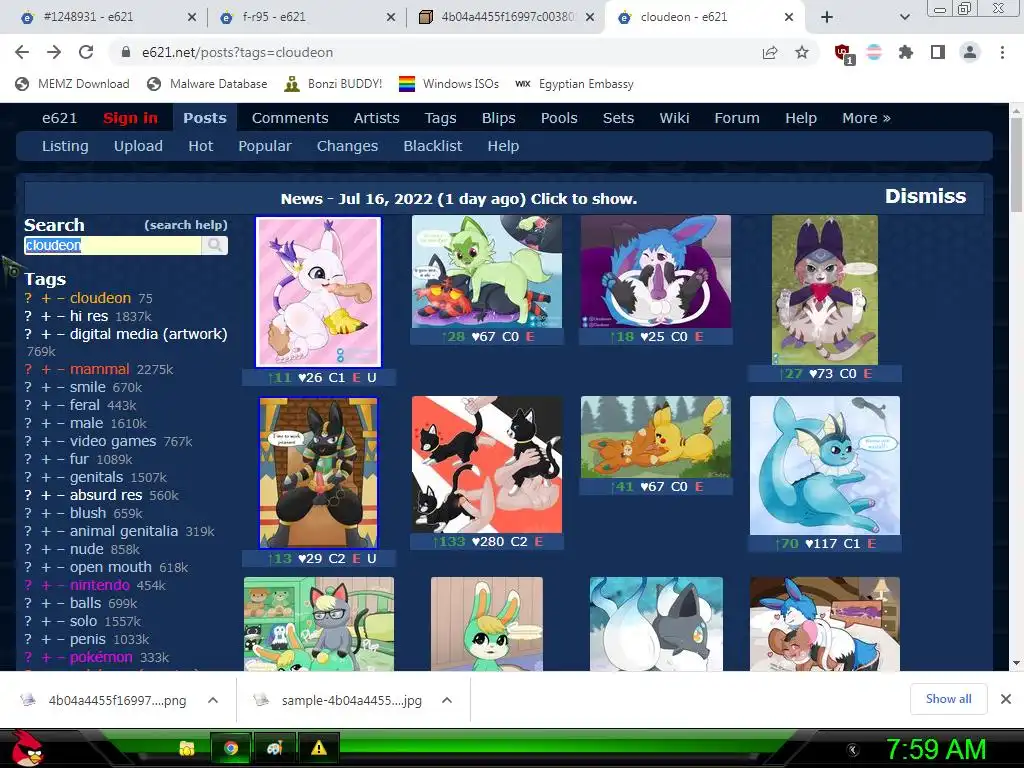Open a new browser tab
Image resolution: width=1024 pixels, height=768 pixels.
tap(827, 17)
